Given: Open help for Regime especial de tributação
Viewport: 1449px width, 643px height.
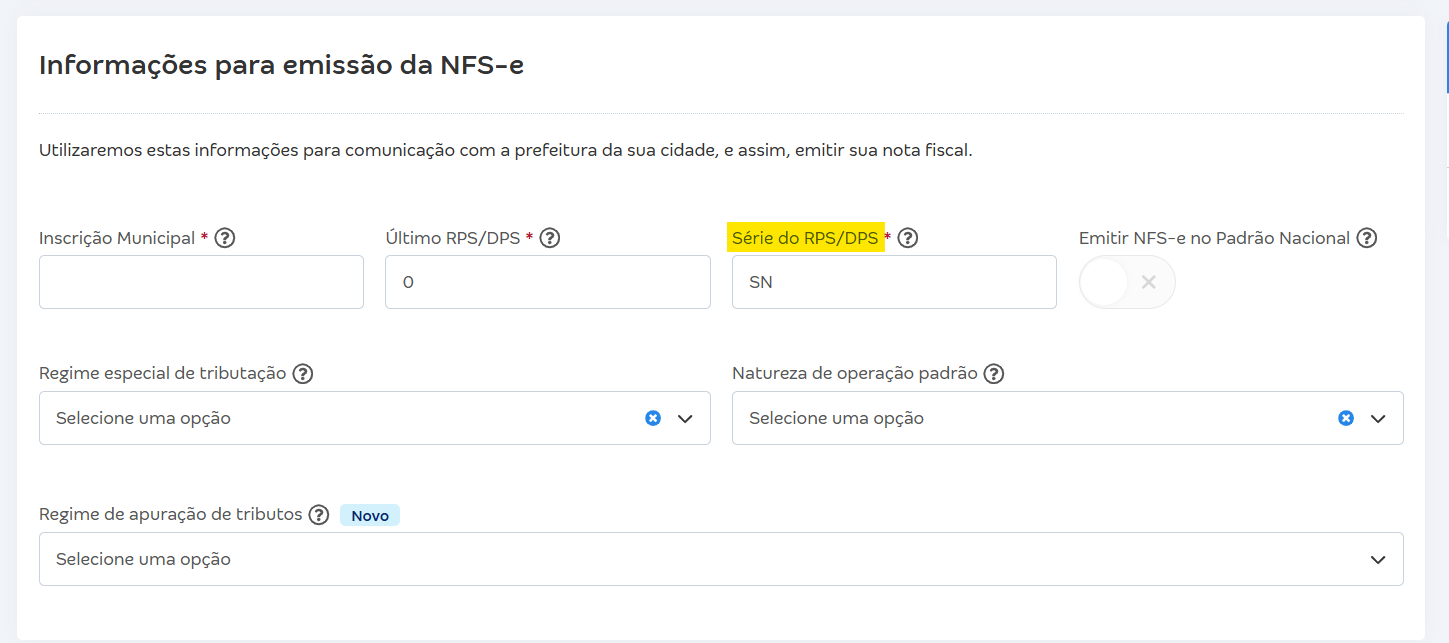Looking at the screenshot, I should click(x=303, y=373).
